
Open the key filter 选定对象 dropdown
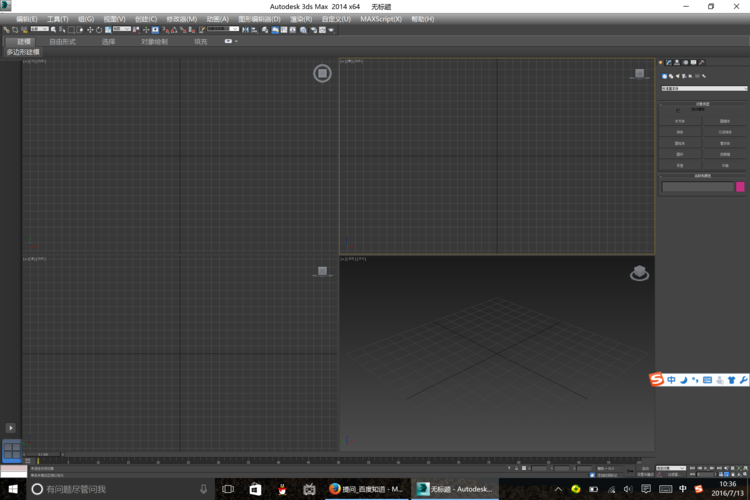[x=671, y=468]
